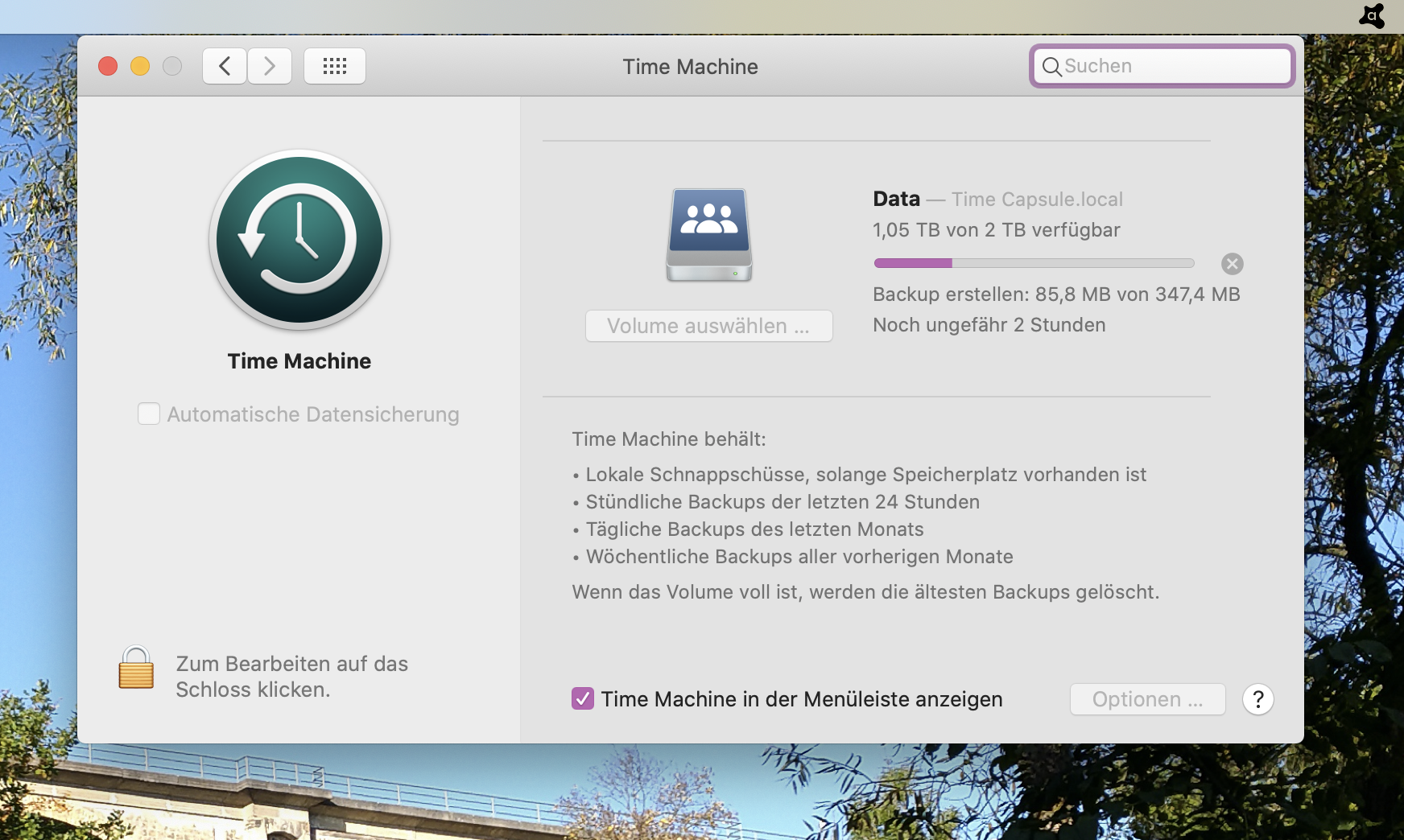Open the Optionen button
The width and height of the screenshot is (1404, 840).
click(1148, 699)
